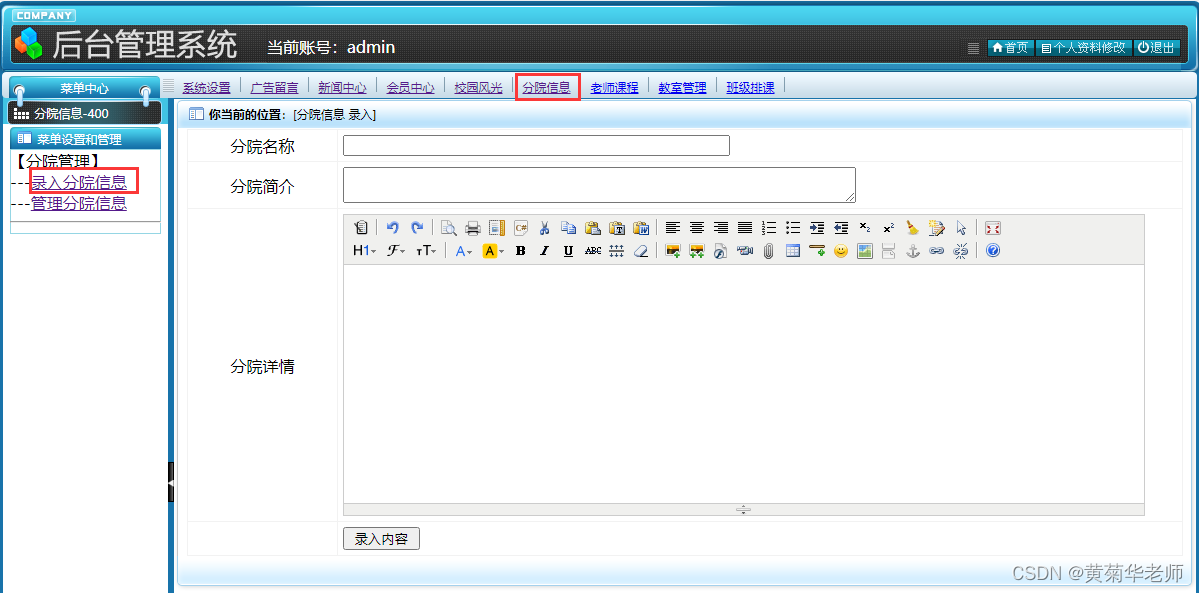This screenshot has width=1199, height=593.
Task: Open 老师课程 menu tab
Action: coord(614,87)
